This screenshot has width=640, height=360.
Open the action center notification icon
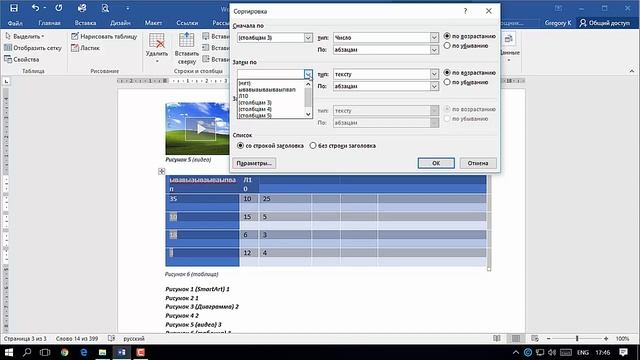coord(623,352)
